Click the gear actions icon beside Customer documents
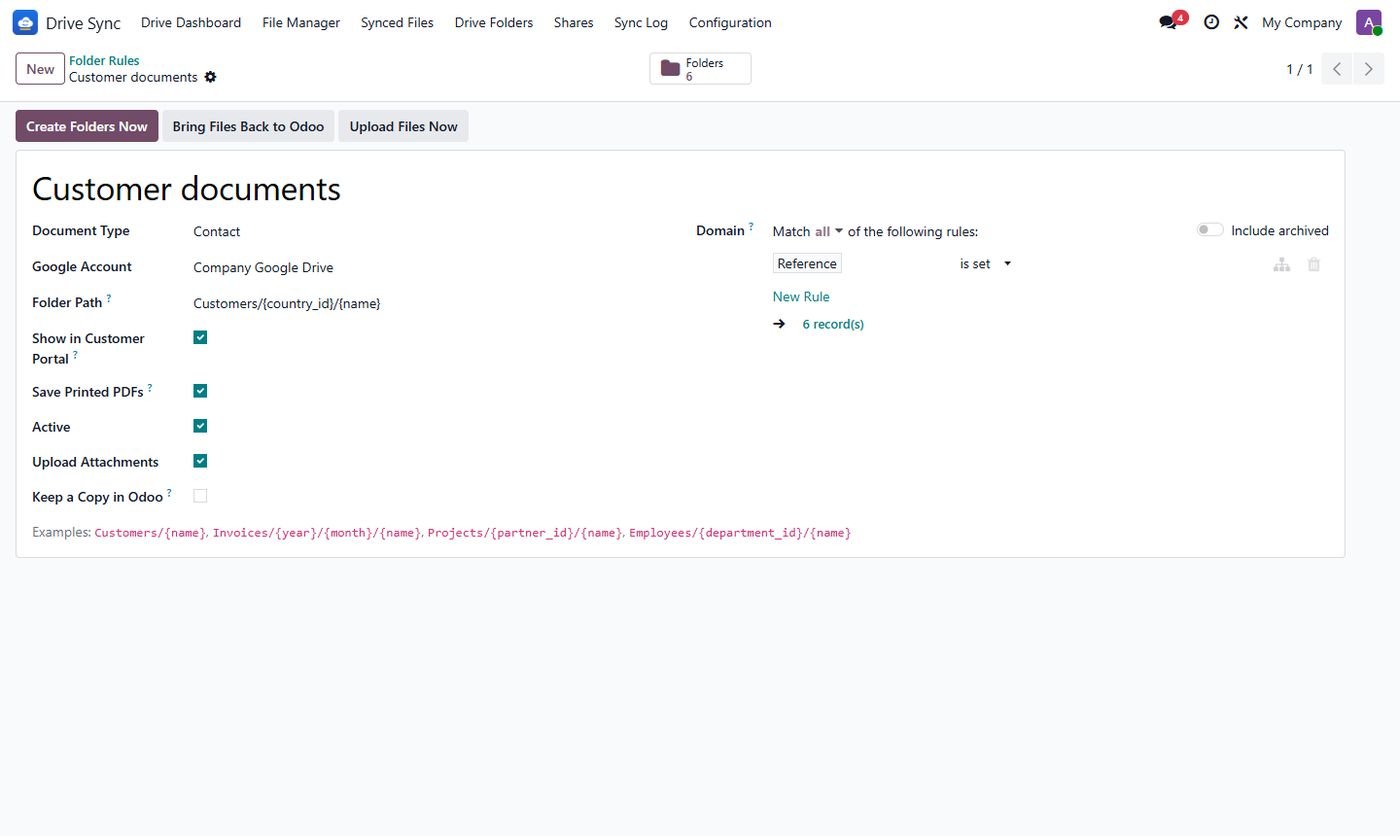The image size is (1400, 836). pos(210,77)
